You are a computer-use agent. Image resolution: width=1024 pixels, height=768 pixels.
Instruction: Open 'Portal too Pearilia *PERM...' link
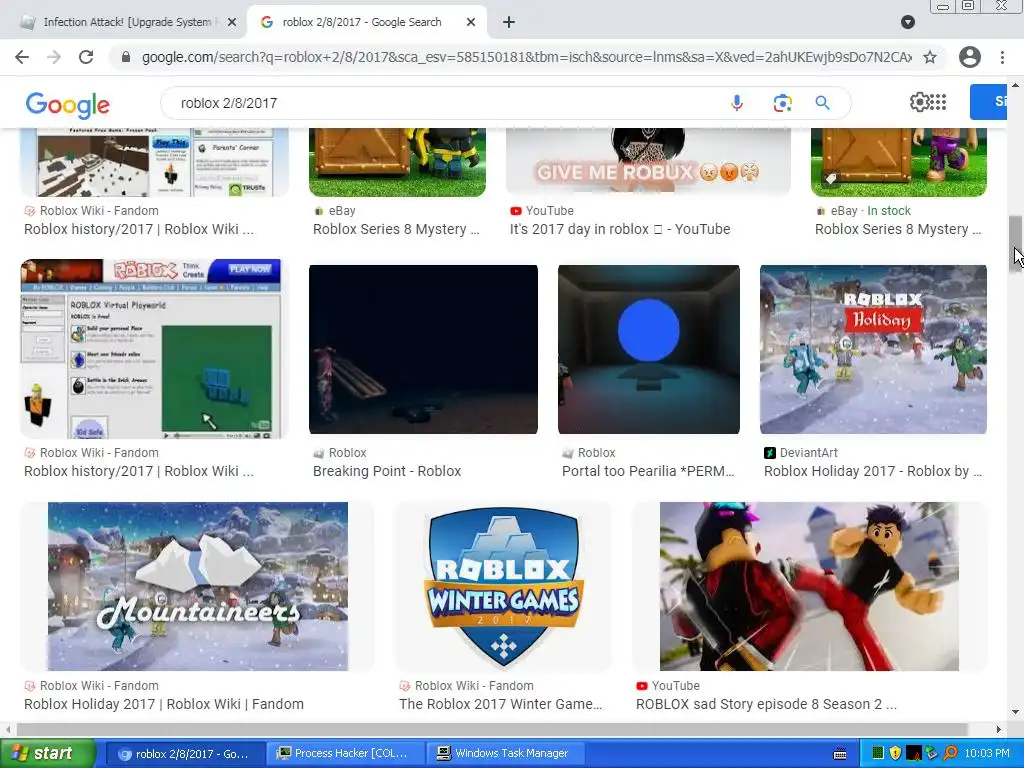pyautogui.click(x=648, y=471)
